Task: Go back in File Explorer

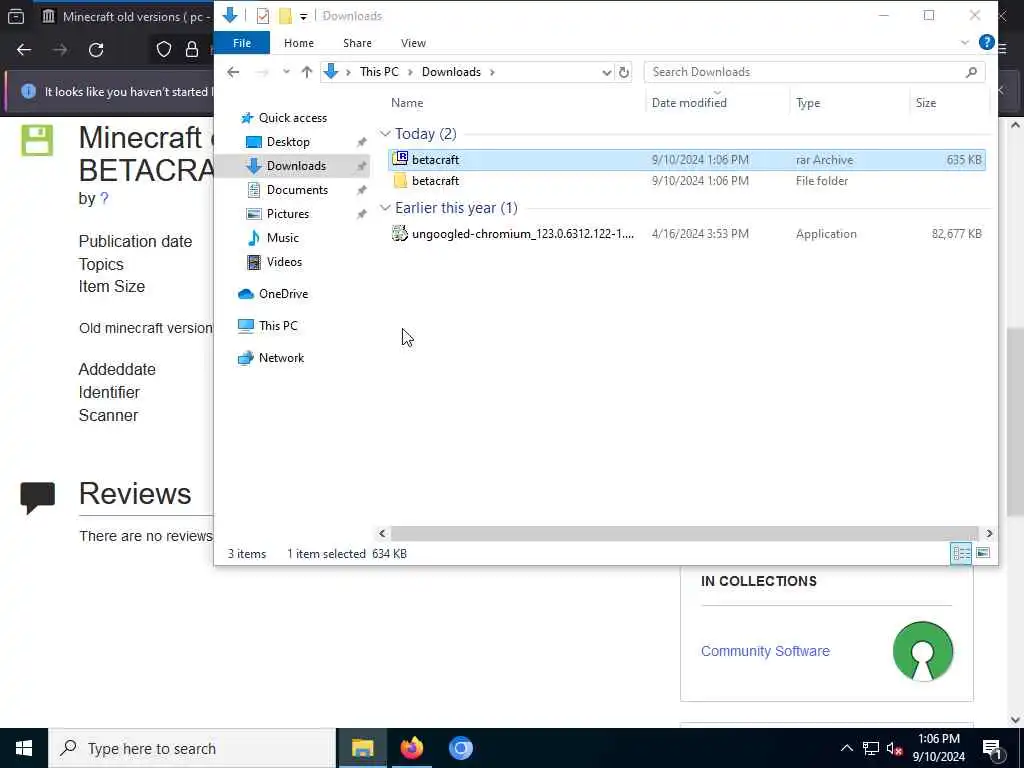Action: point(233,72)
